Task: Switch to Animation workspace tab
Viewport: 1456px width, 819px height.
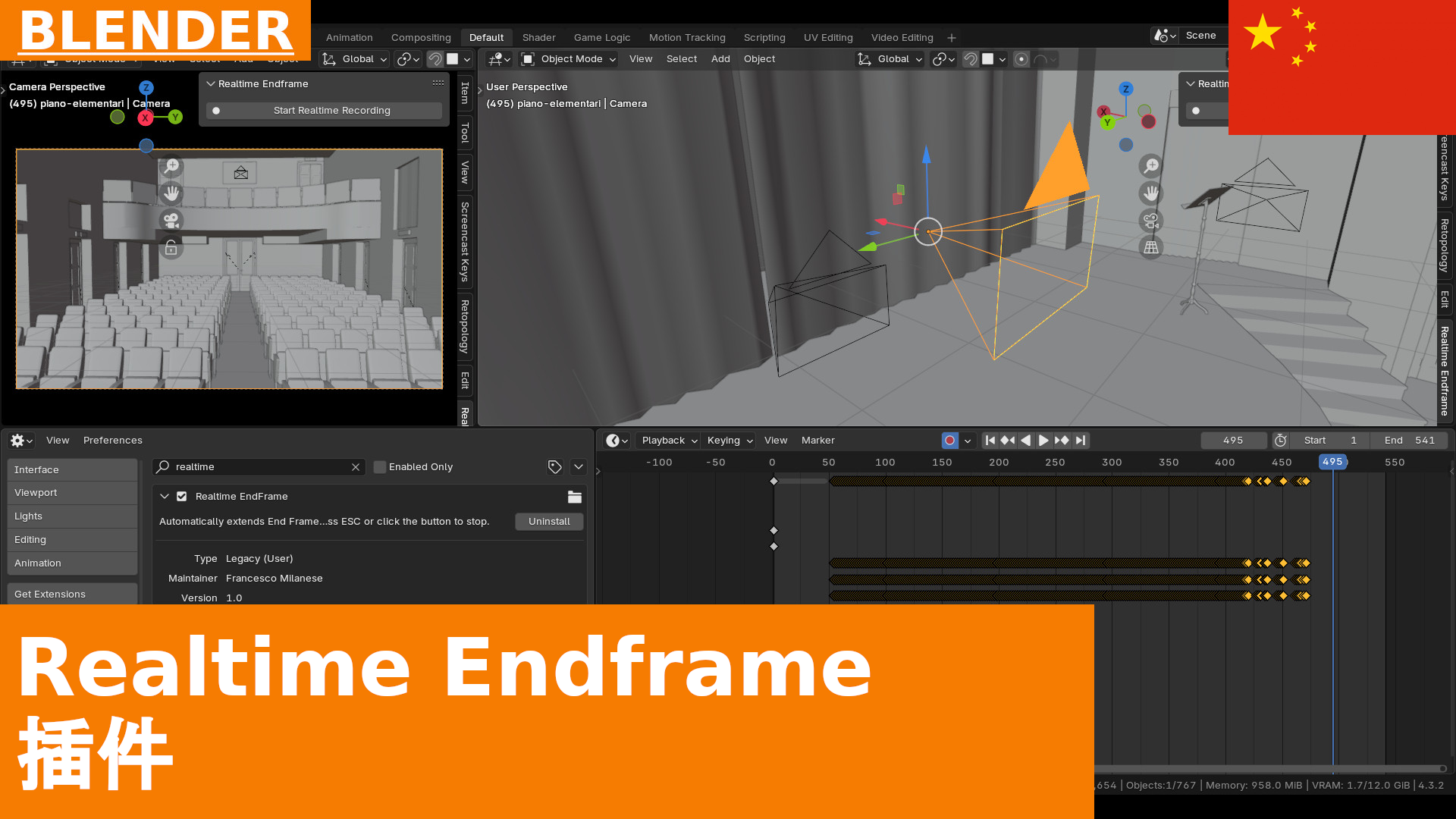Action: (349, 38)
